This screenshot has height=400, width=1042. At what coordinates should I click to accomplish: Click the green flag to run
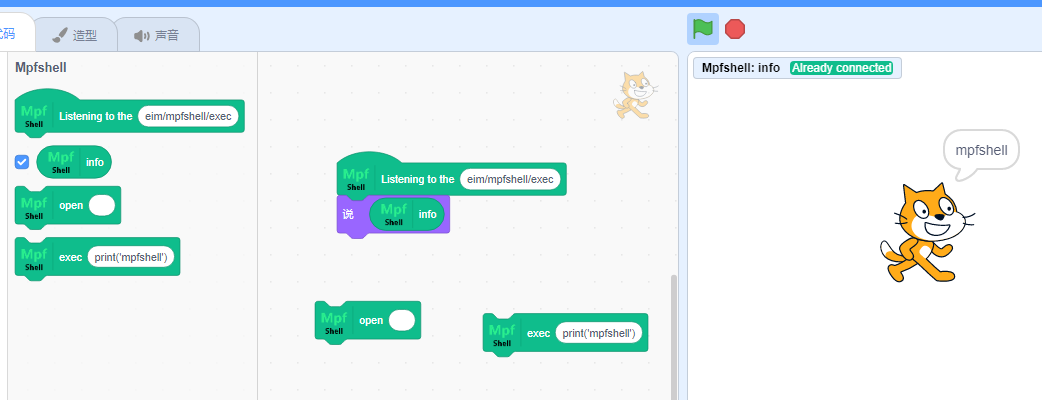[702, 29]
